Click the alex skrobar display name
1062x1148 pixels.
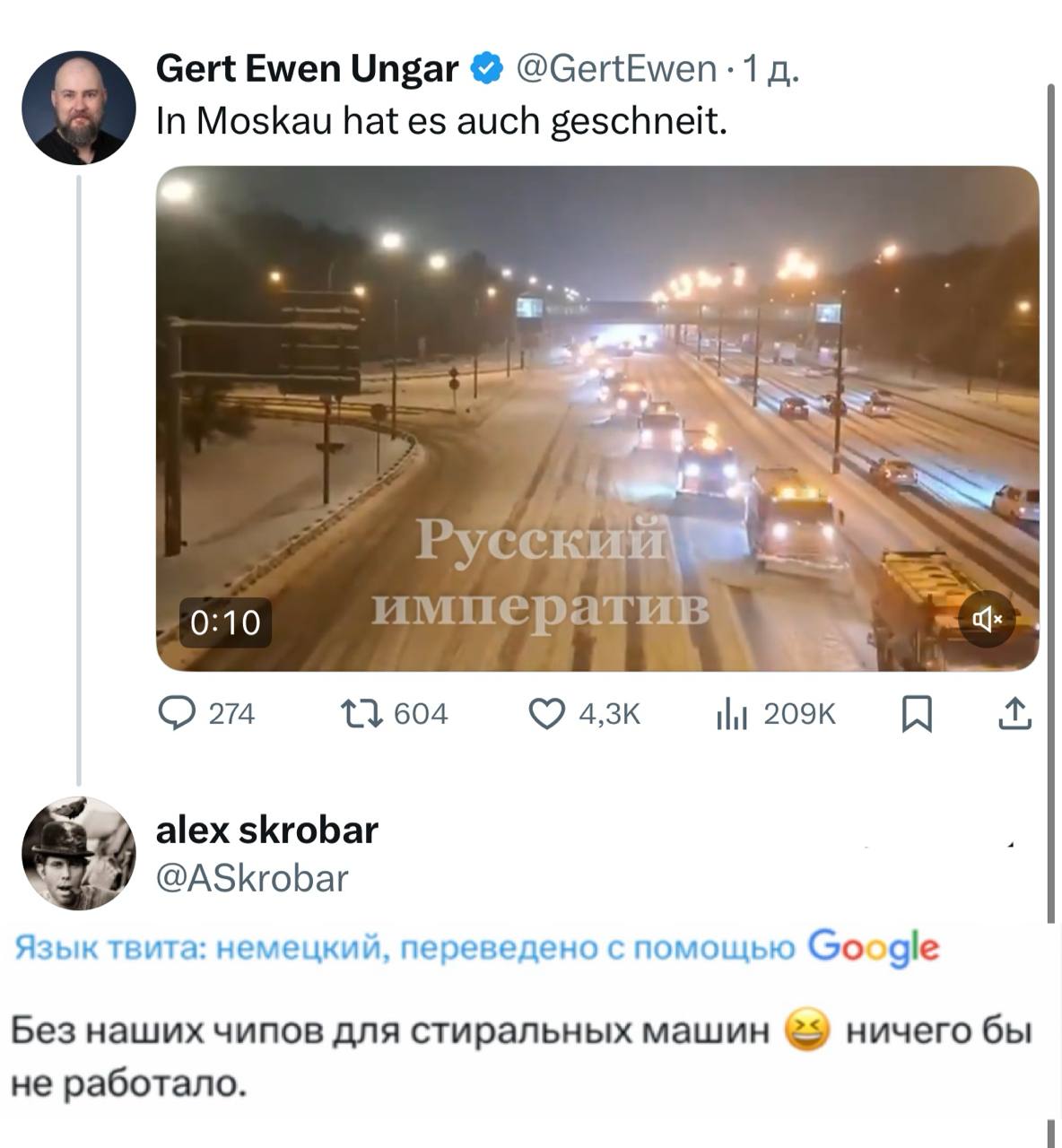pyautogui.click(x=267, y=830)
